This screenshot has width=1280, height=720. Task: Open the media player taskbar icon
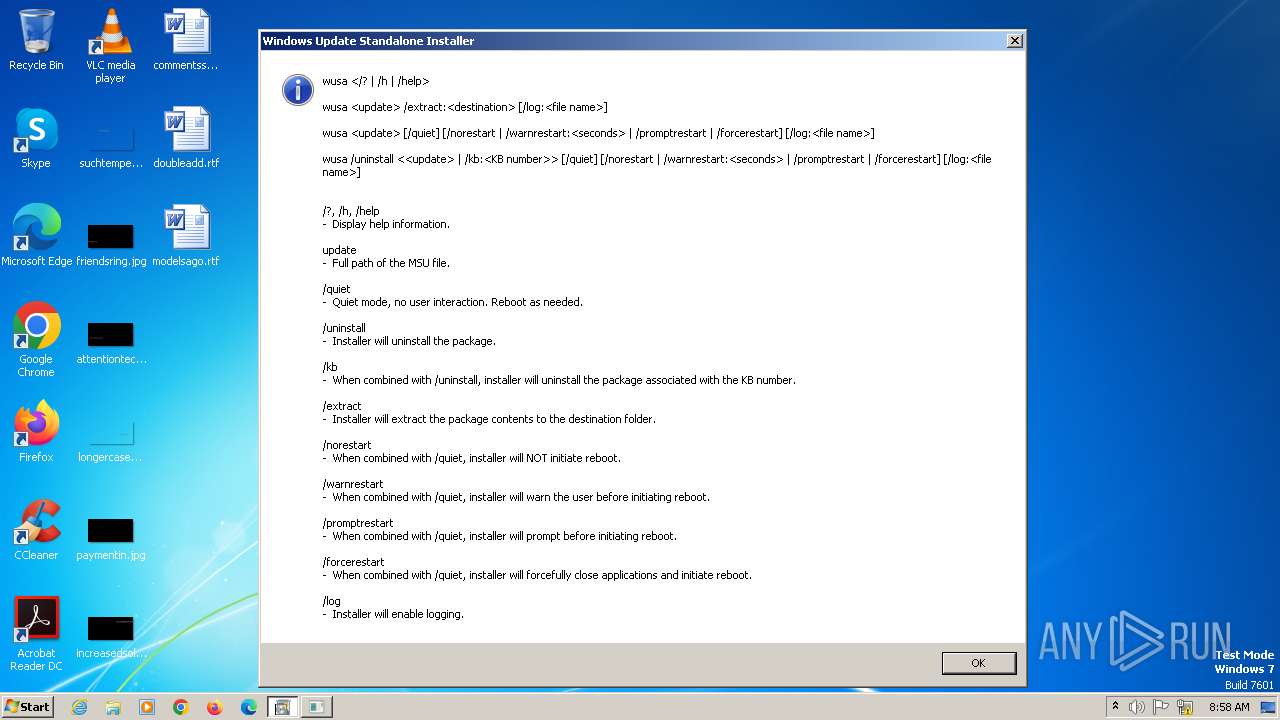147,707
